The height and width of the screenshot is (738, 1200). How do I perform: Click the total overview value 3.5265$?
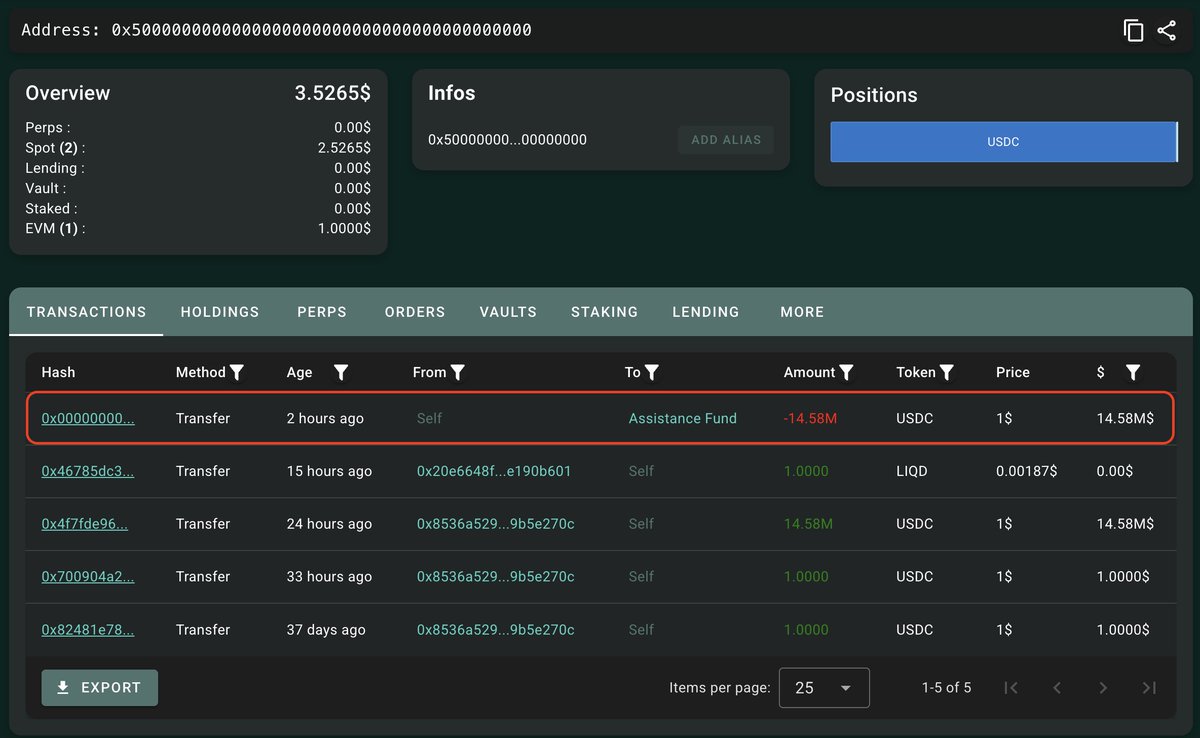pos(332,93)
